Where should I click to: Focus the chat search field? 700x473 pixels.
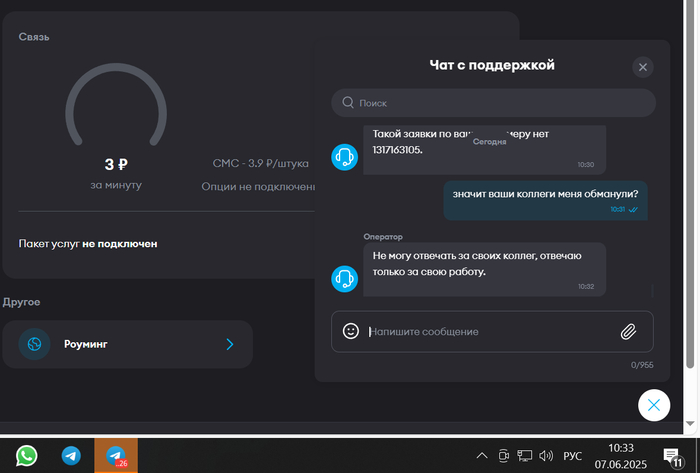[x=500, y=103]
